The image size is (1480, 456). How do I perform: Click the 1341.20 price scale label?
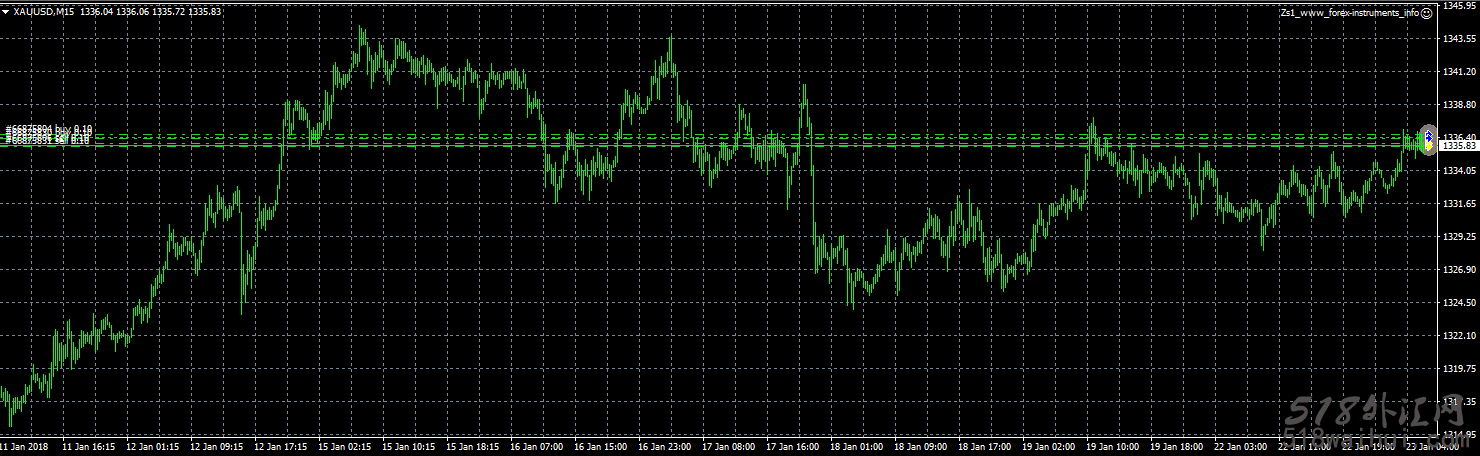(1460, 72)
